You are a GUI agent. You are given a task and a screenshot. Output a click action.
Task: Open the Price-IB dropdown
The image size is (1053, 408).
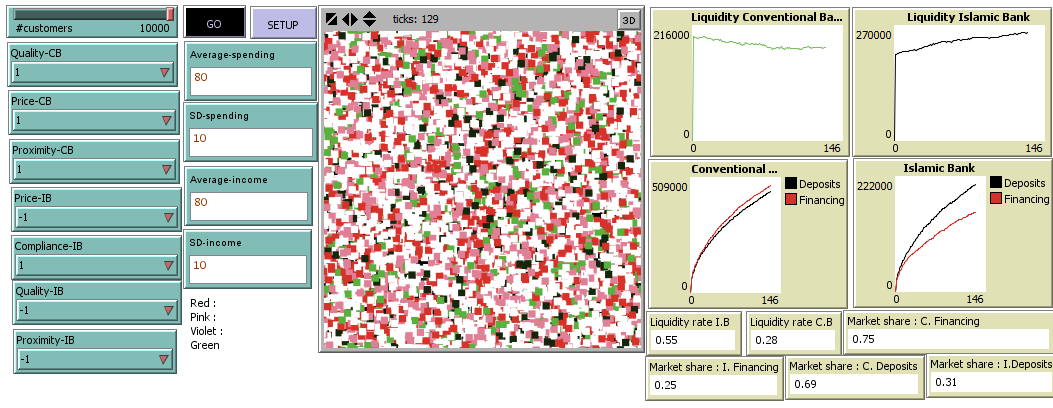pos(96,216)
